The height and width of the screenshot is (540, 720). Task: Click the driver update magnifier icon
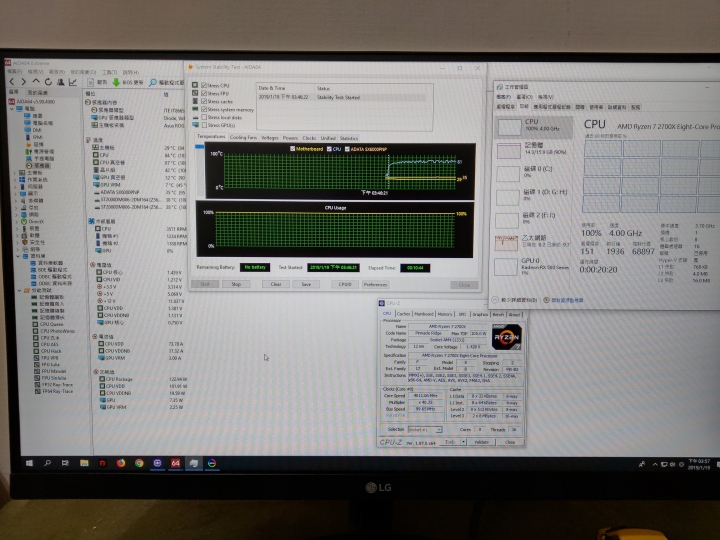click(x=153, y=82)
